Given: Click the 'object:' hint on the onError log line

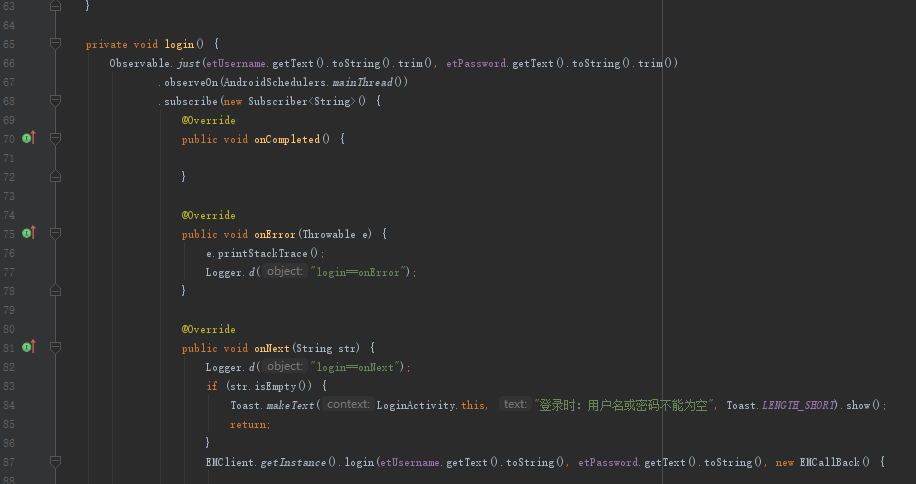Looking at the screenshot, I should pyautogui.click(x=284, y=271).
